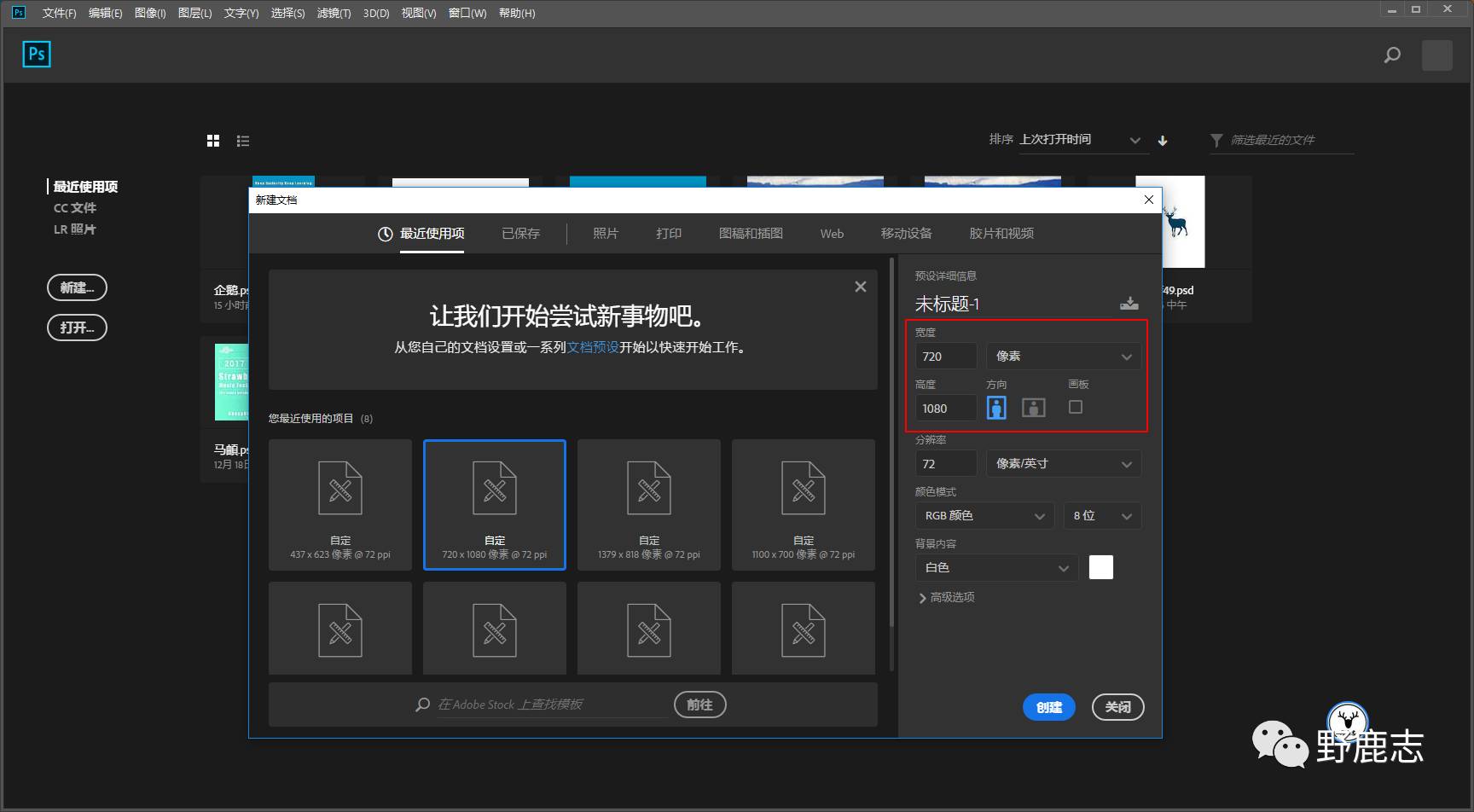Open the width unit 像素 dropdown
Viewport: 1474px width, 812px height.
coord(1063,357)
